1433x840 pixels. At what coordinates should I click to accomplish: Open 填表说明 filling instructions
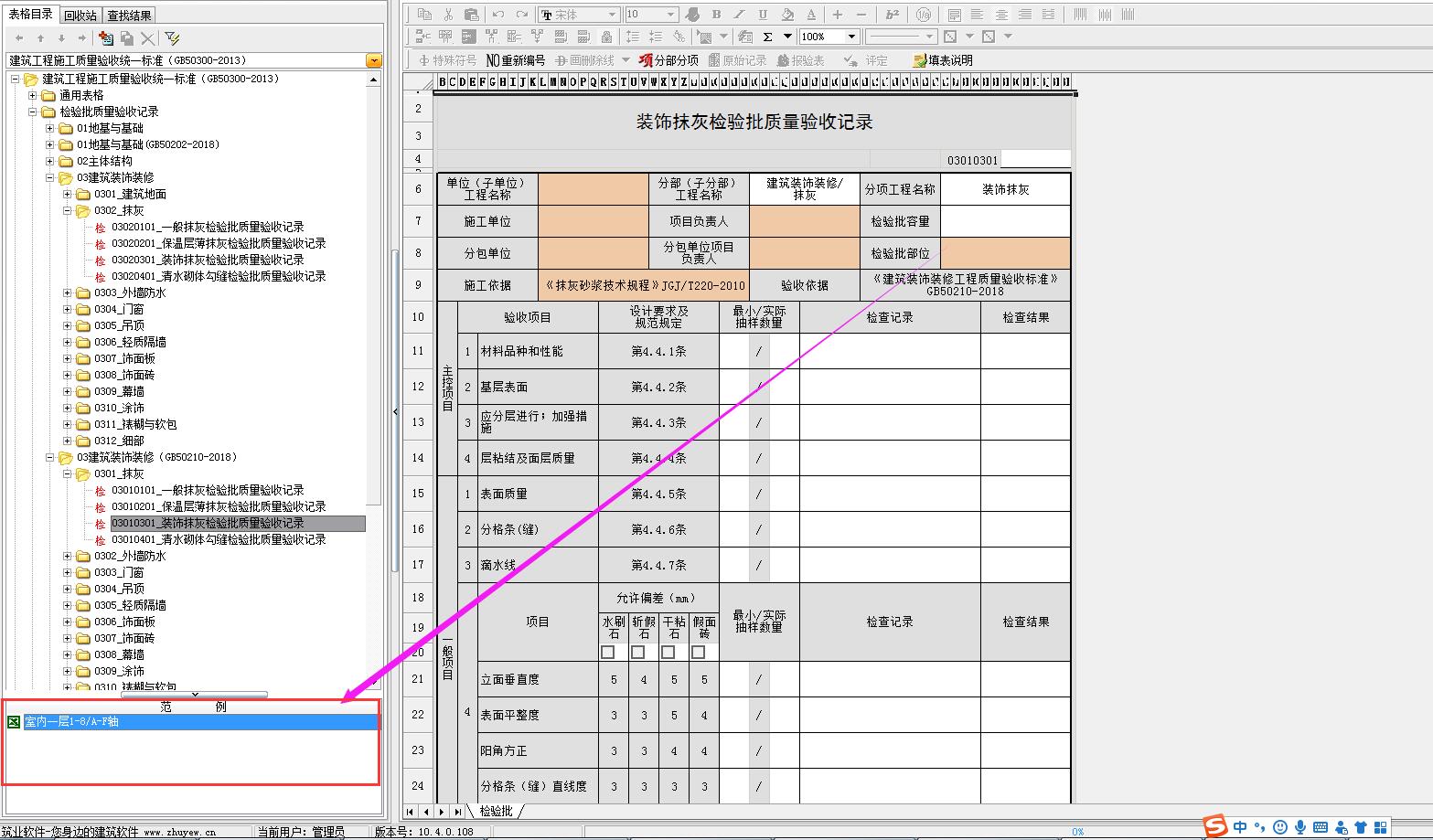(943, 60)
